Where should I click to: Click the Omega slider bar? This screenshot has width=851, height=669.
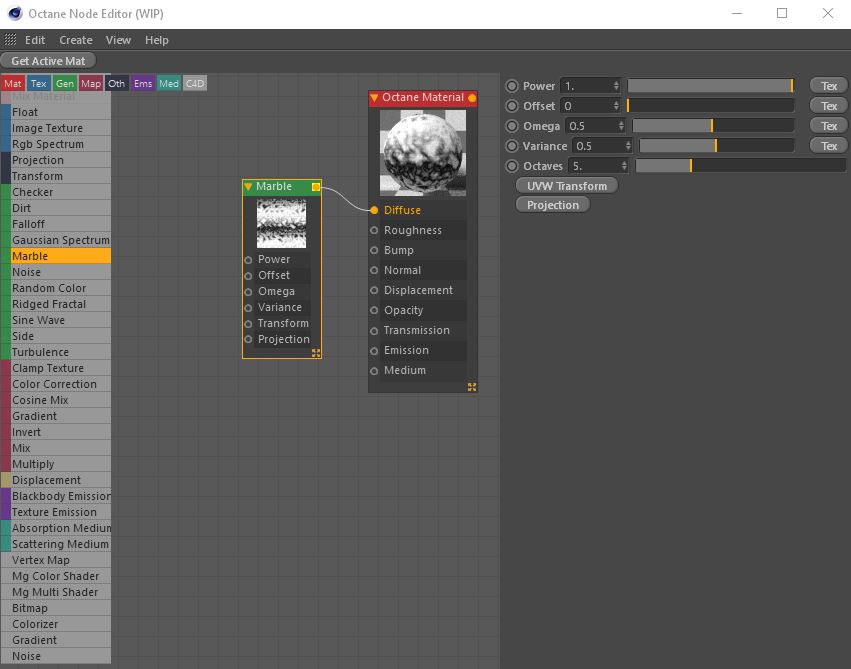[713, 126]
